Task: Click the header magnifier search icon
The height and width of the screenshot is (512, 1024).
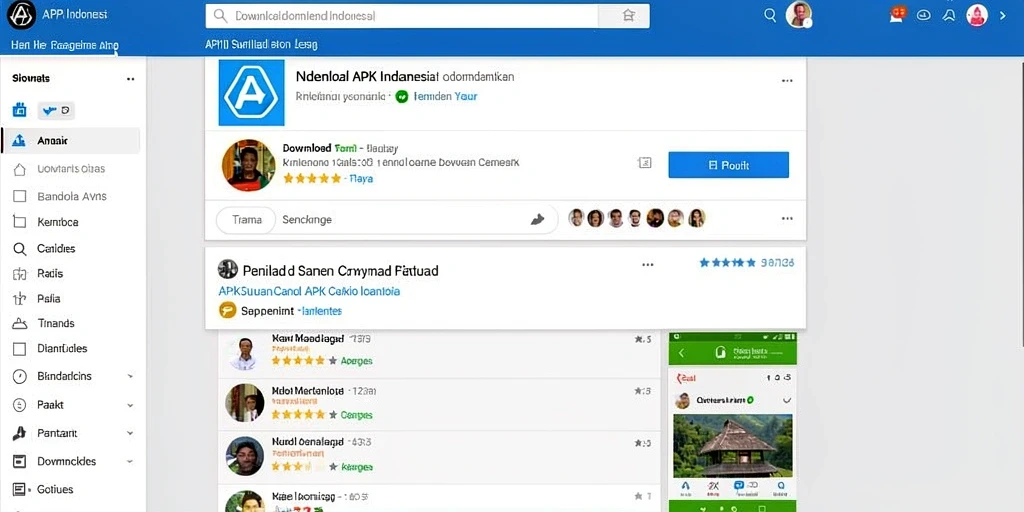Action: click(770, 15)
